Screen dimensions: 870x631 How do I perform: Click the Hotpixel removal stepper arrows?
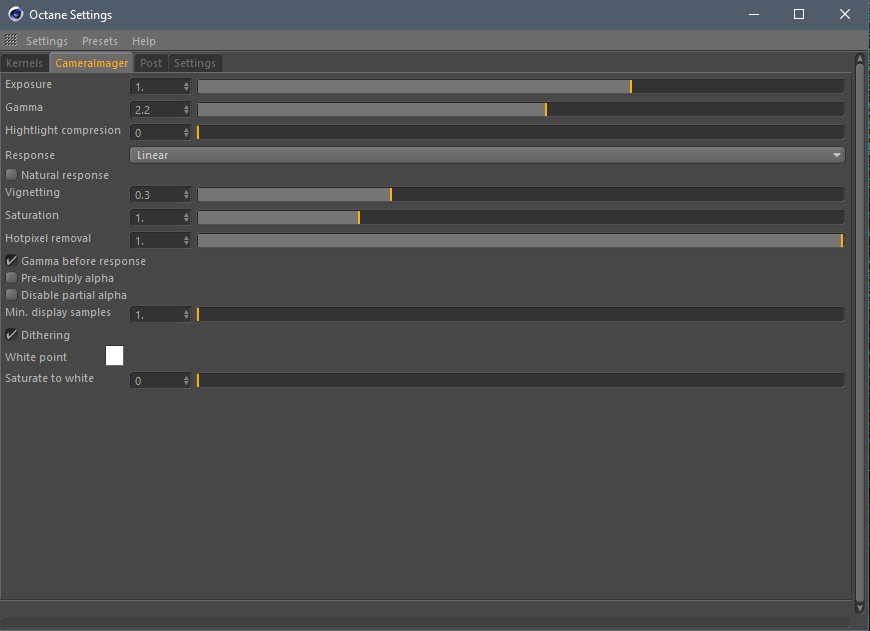186,241
